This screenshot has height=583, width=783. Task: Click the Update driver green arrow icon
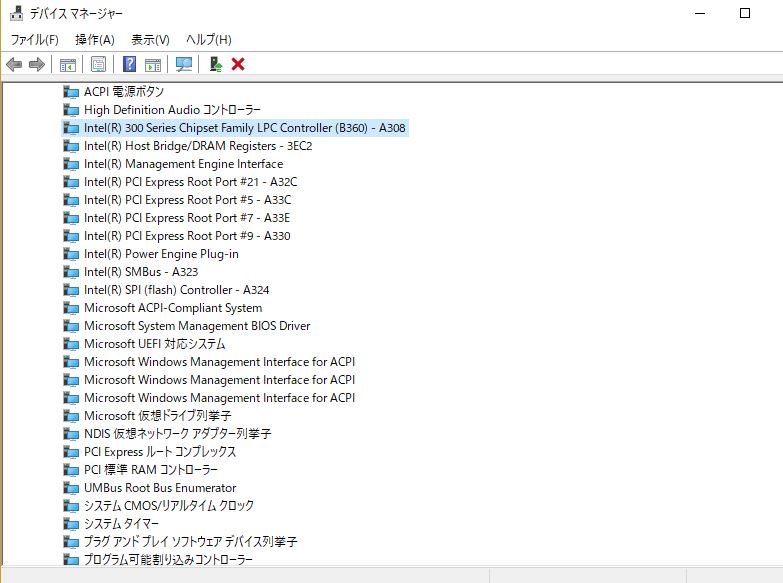(x=215, y=64)
